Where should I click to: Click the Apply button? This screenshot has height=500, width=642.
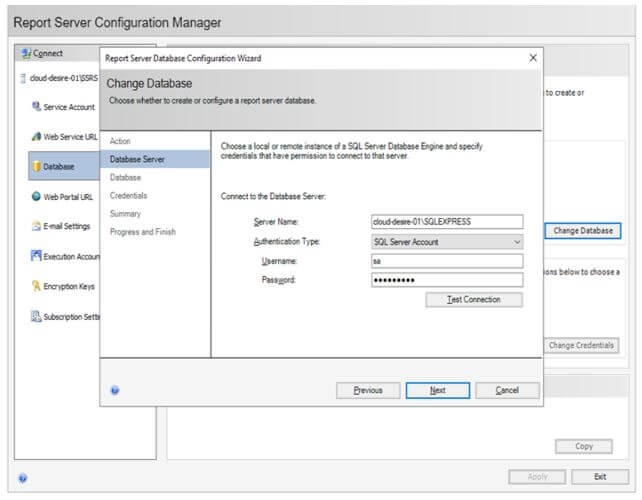tap(537, 477)
